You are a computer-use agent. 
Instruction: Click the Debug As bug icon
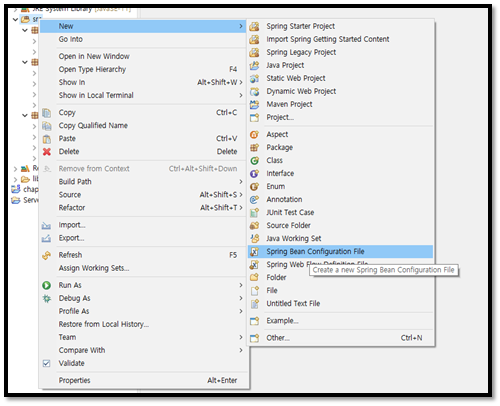47,298
